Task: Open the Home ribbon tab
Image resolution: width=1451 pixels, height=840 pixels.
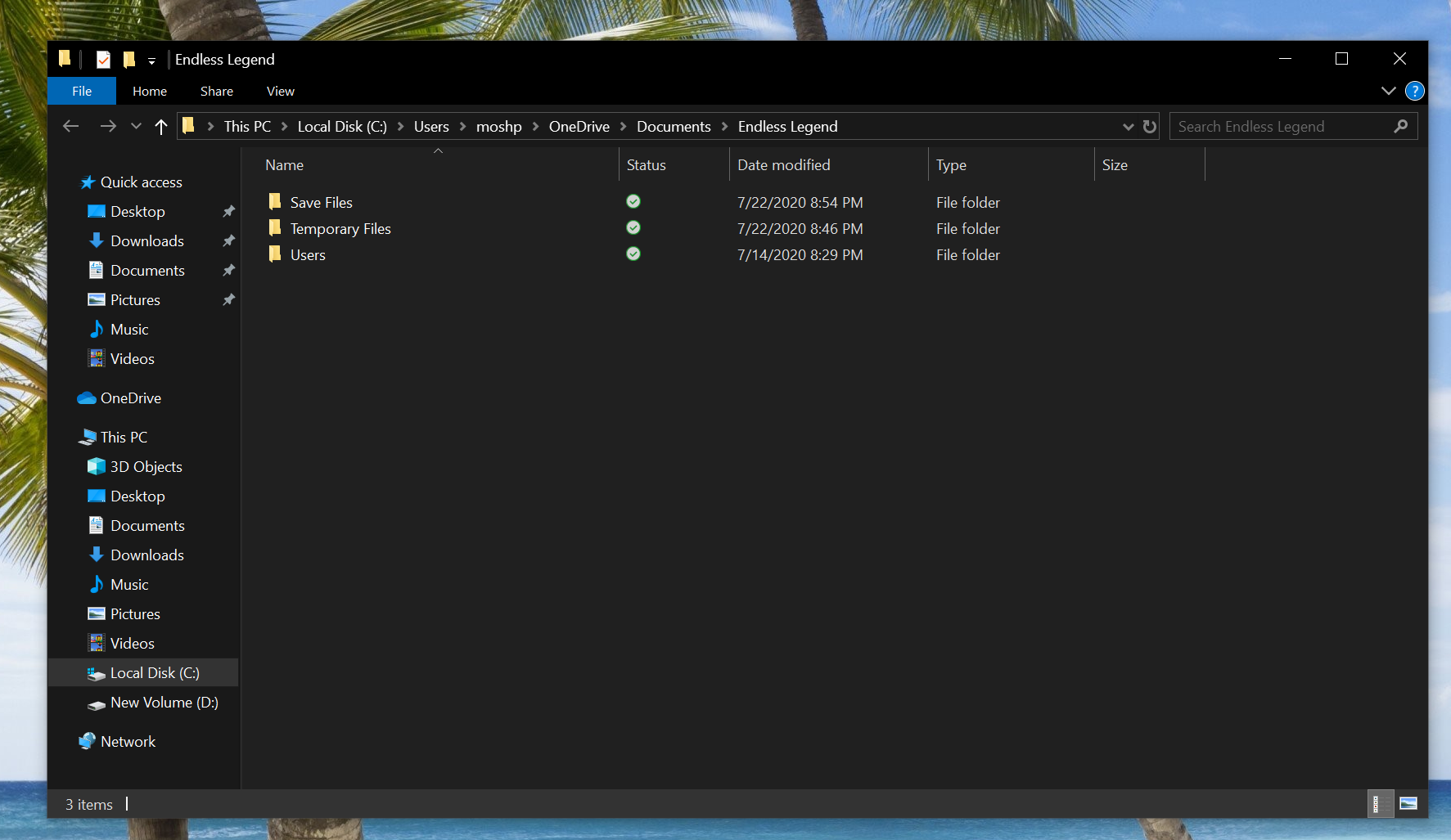Action: (150, 91)
